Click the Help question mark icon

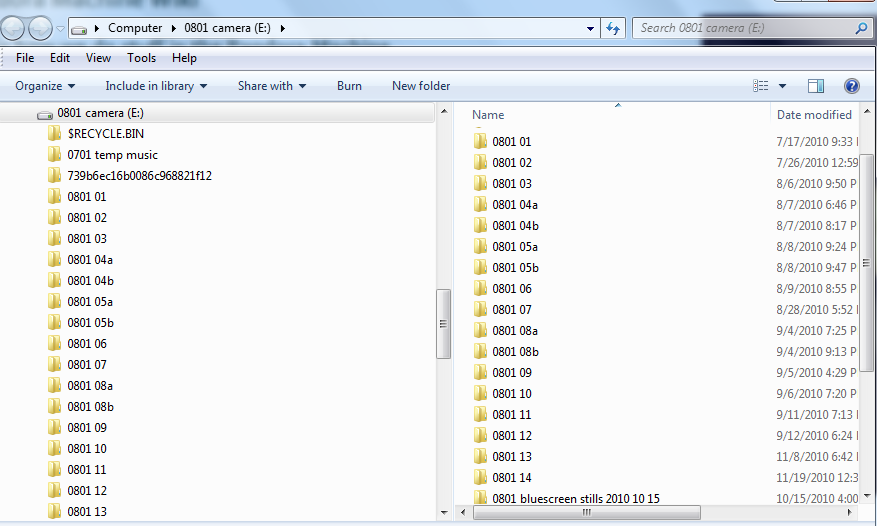[x=852, y=86]
